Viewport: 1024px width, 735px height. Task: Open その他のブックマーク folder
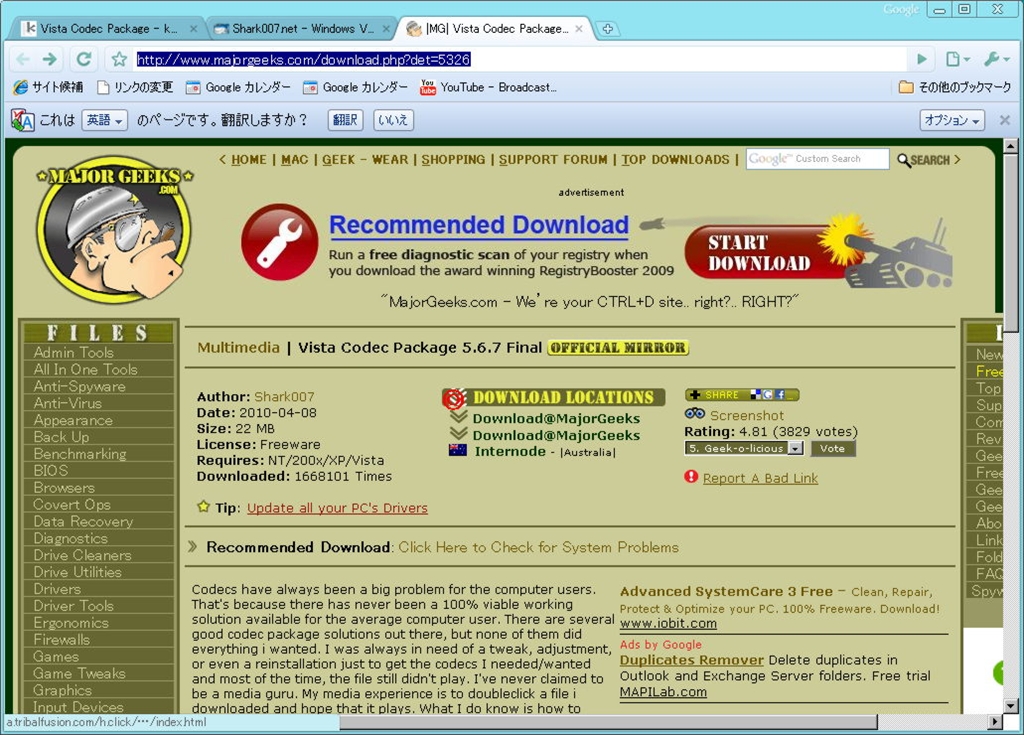pos(955,87)
